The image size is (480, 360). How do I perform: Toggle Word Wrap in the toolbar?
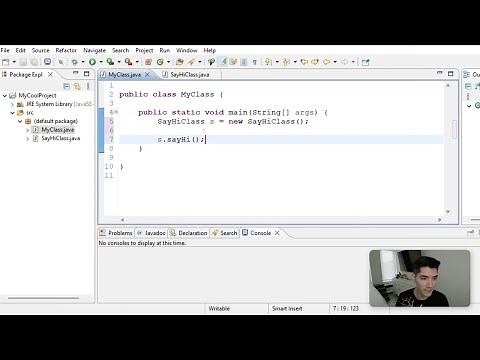(233, 62)
